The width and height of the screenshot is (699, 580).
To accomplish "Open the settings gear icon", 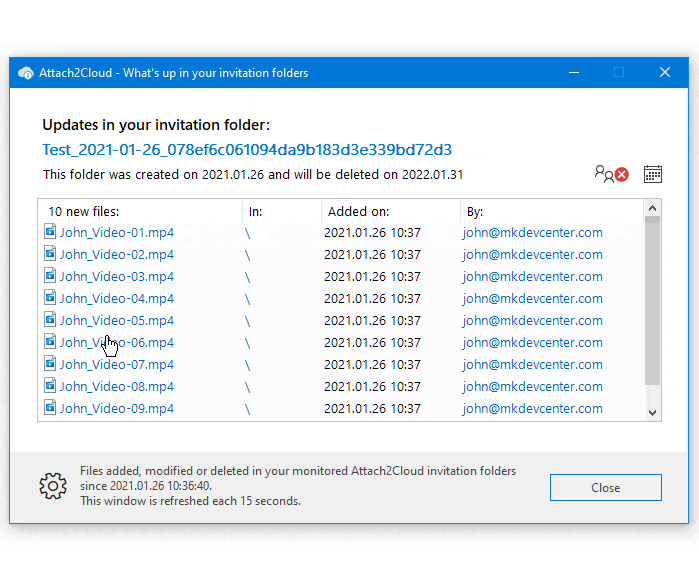I will [53, 486].
